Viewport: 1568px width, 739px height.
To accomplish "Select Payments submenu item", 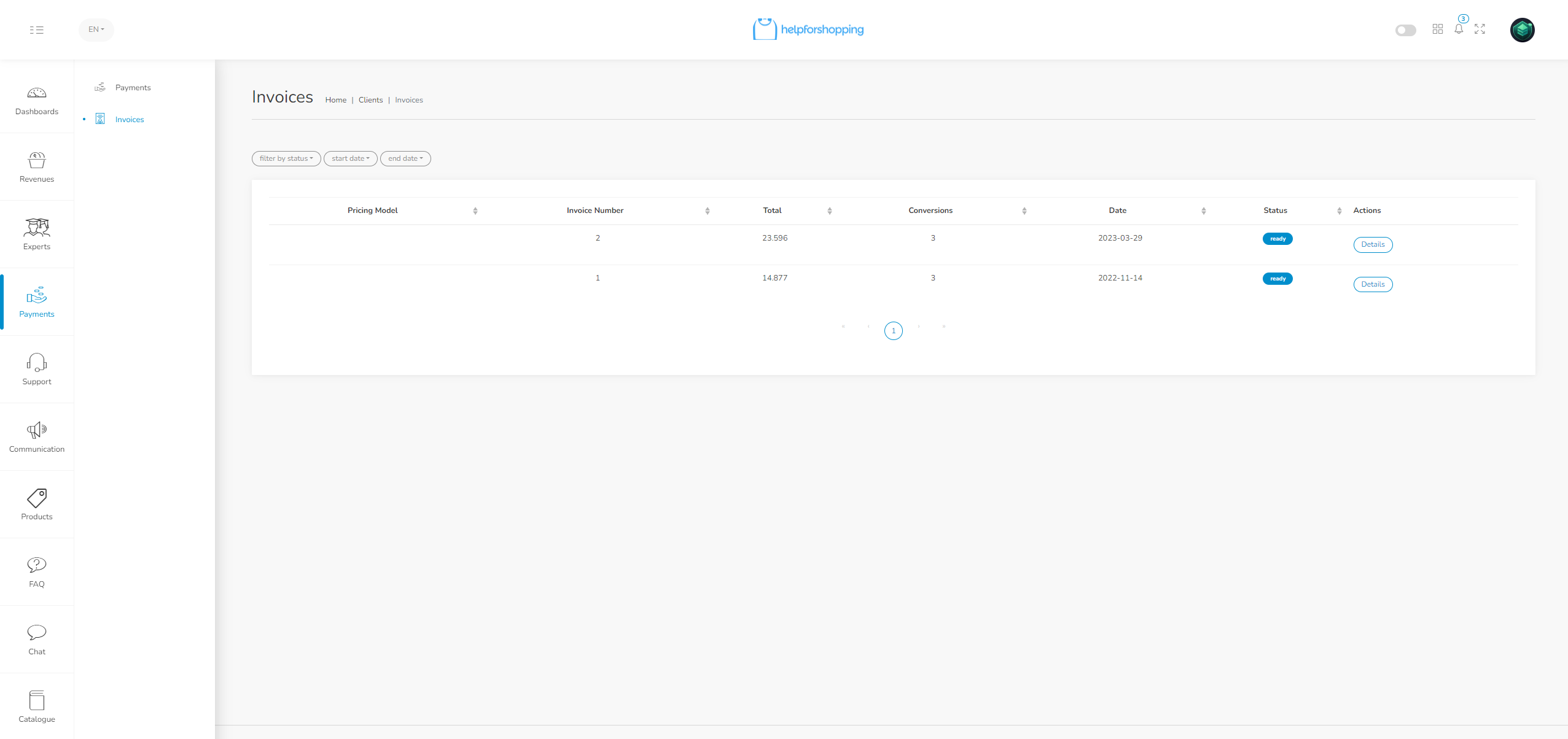I will 133,88.
